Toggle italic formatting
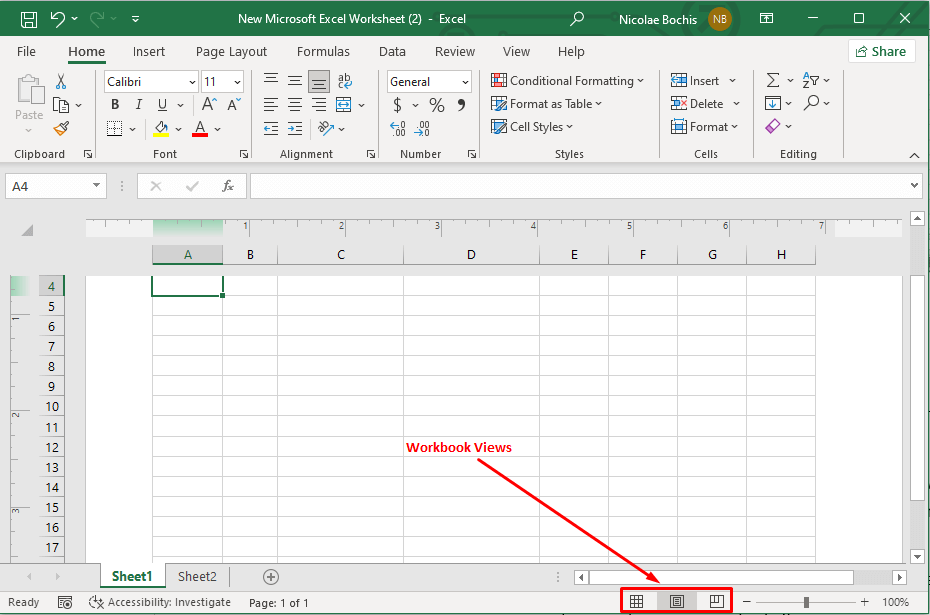 point(138,104)
